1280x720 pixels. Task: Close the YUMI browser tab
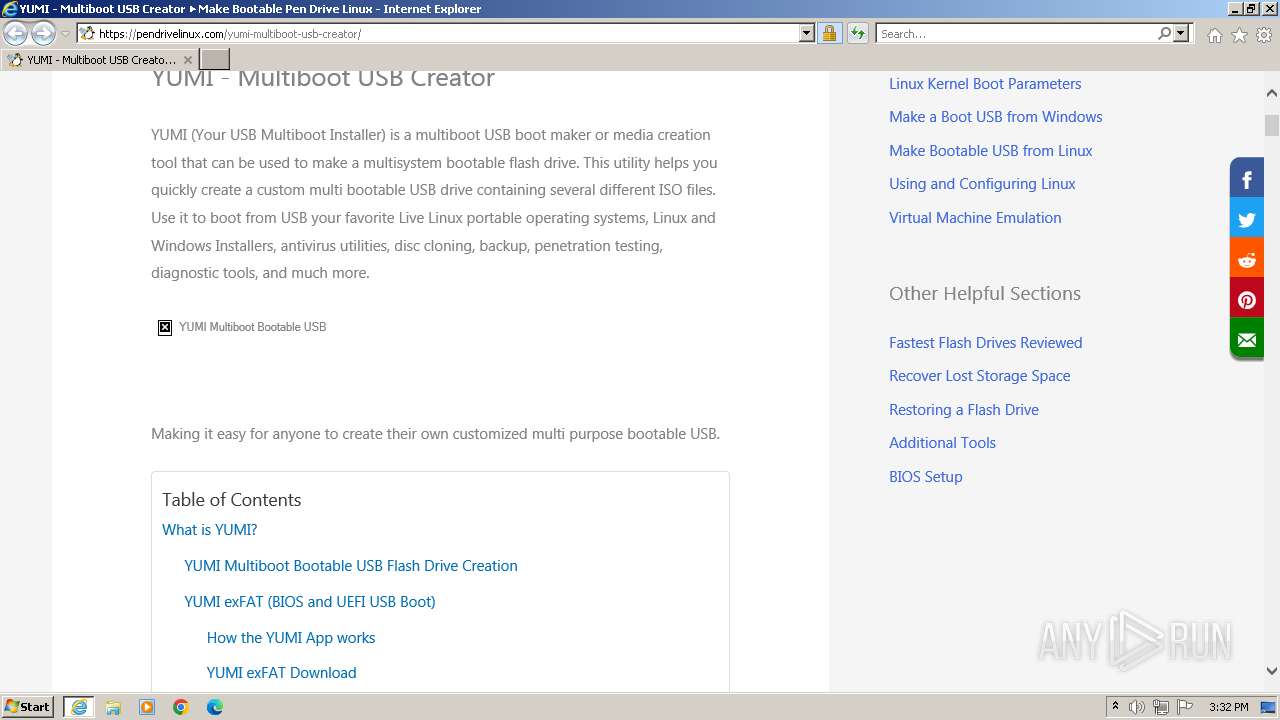(x=187, y=60)
